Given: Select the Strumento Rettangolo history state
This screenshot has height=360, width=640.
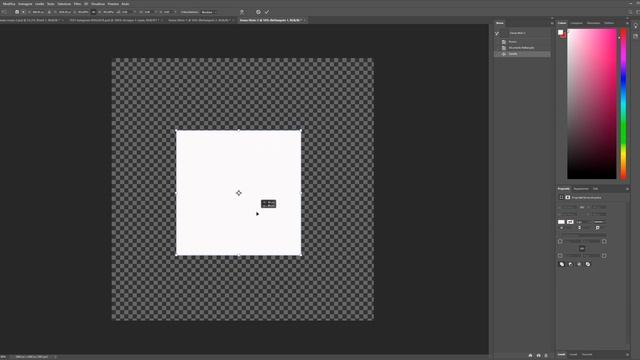Looking at the screenshot, I should tap(522, 48).
